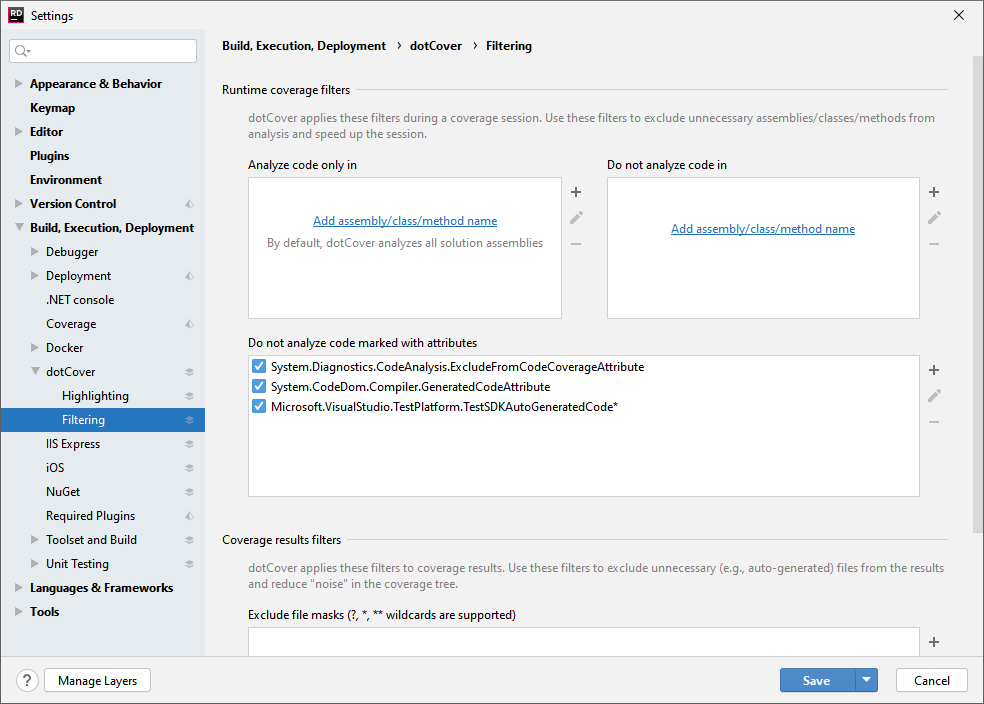Expand the Docker node

tap(35, 348)
